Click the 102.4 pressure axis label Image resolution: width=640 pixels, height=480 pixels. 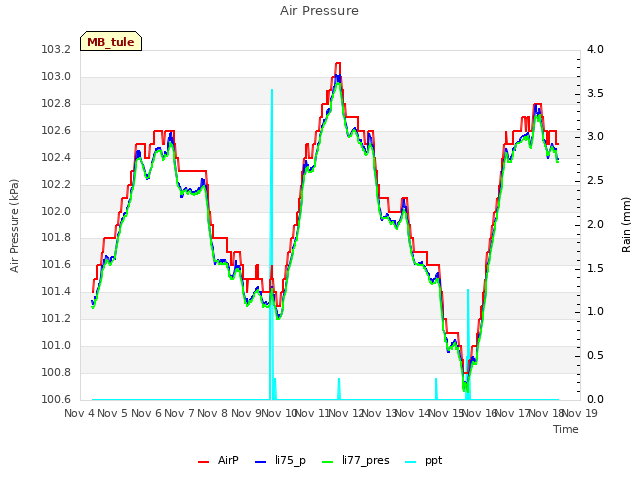(x=56, y=158)
